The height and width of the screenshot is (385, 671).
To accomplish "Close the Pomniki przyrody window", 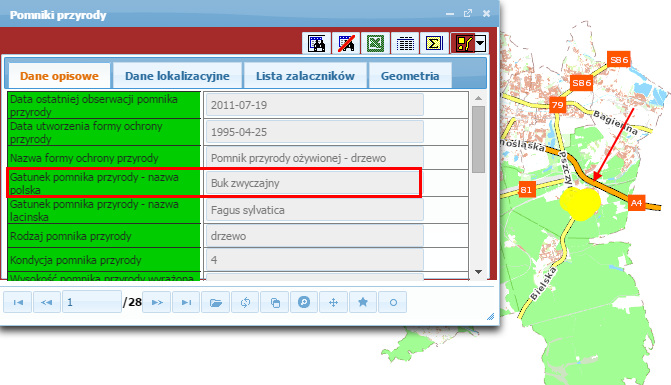I will [486, 14].
